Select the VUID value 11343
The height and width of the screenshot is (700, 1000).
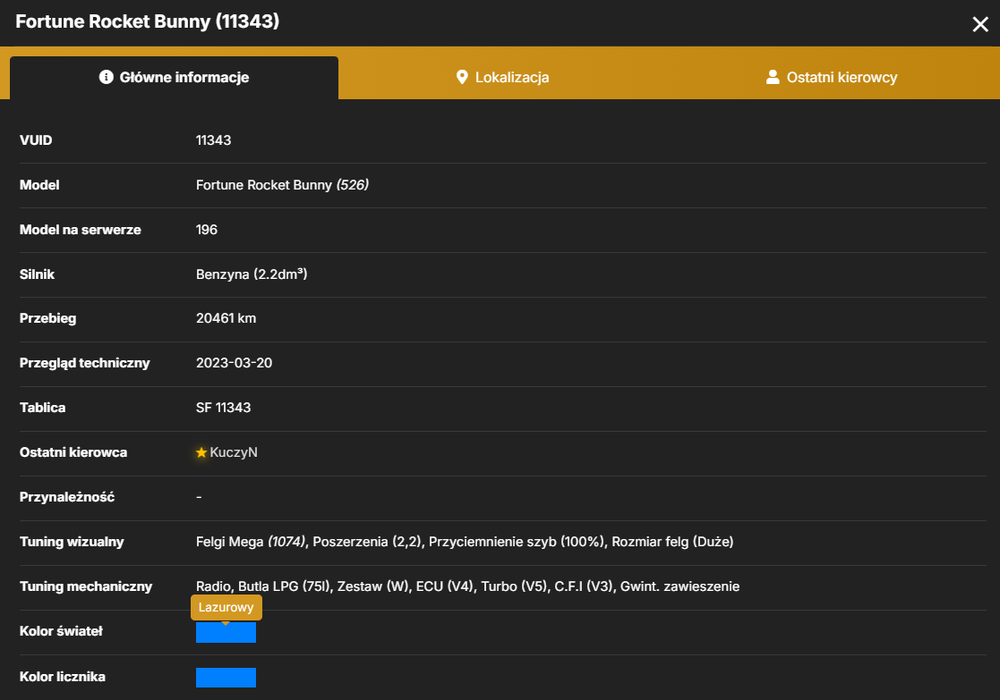pos(214,140)
